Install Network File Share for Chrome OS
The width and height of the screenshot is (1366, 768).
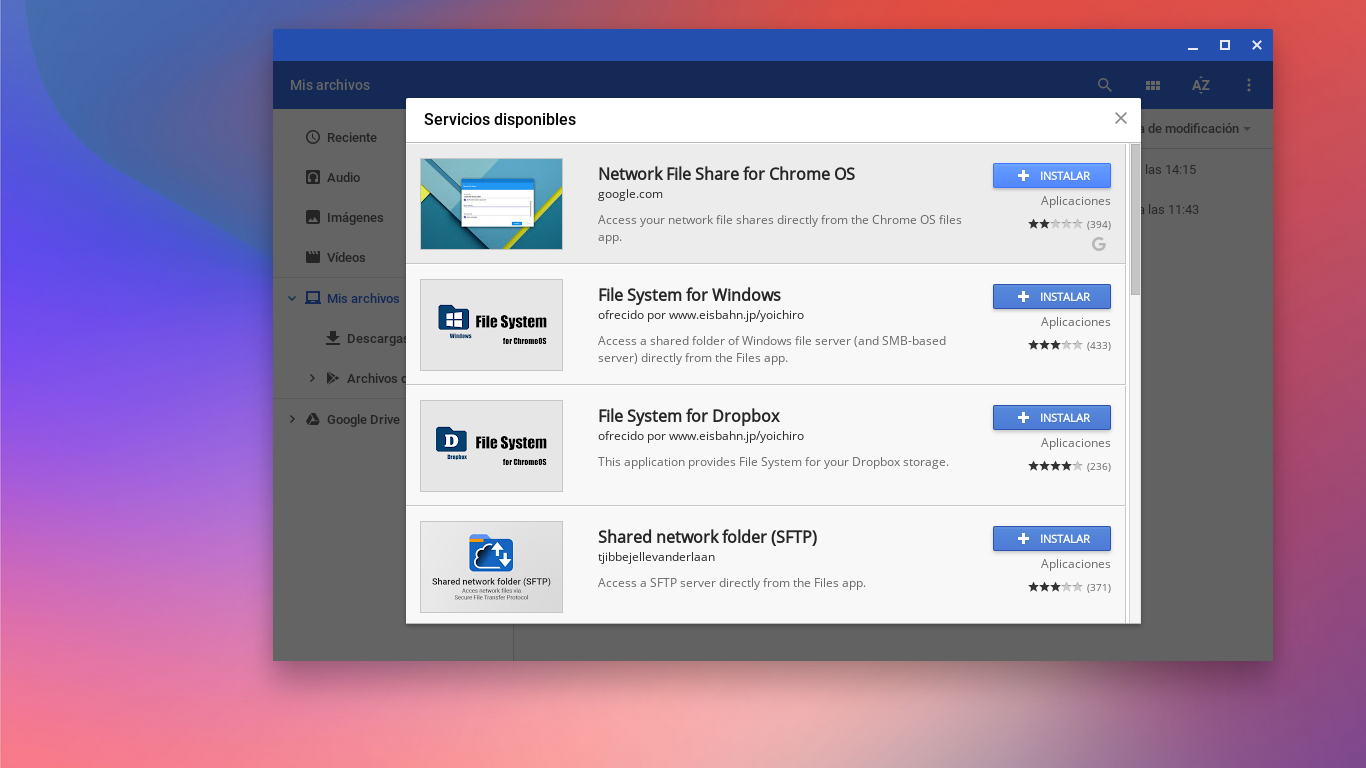[1051, 175]
